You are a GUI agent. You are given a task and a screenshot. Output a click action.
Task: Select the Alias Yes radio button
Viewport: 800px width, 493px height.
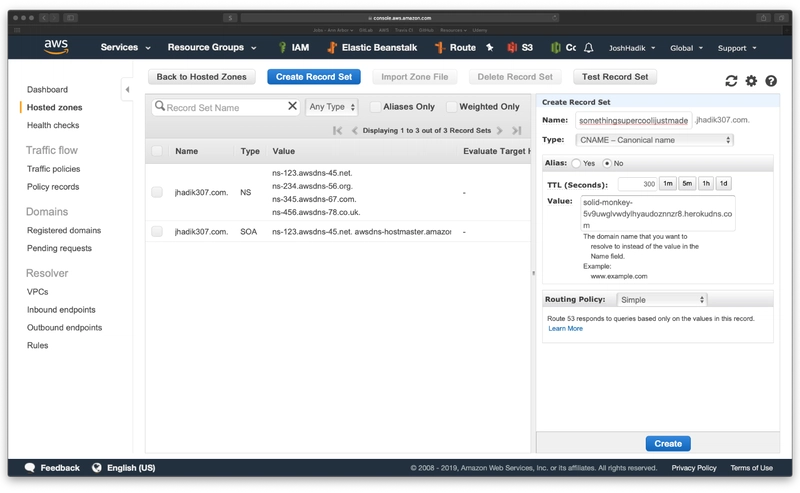pyautogui.click(x=576, y=163)
